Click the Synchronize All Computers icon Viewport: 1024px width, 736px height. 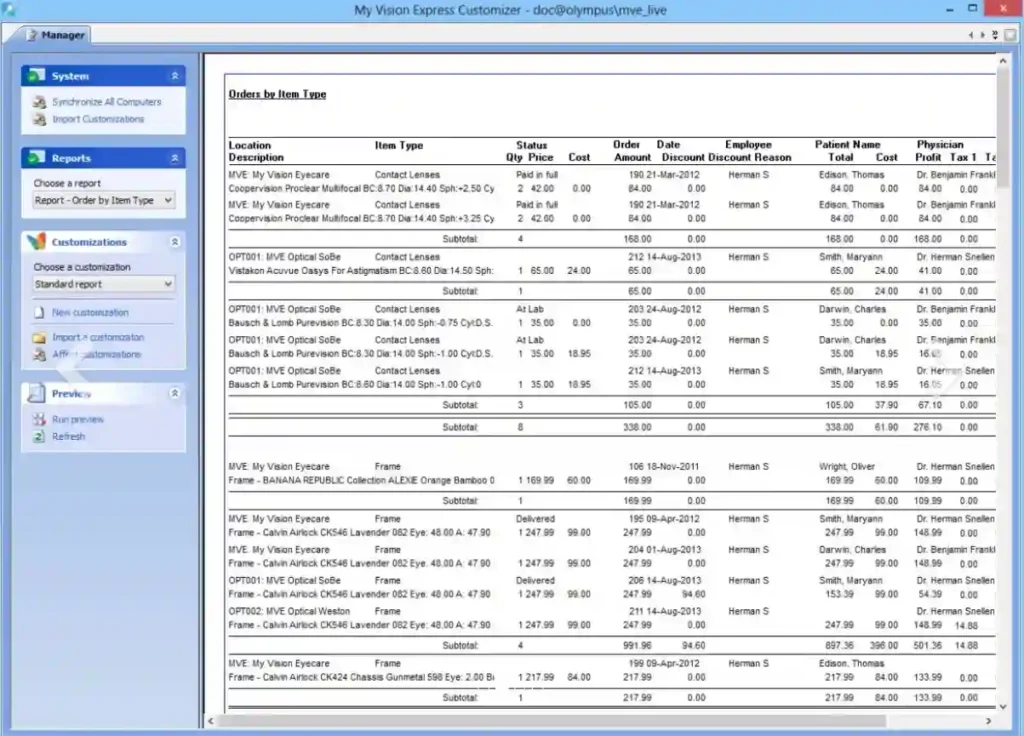click(40, 102)
